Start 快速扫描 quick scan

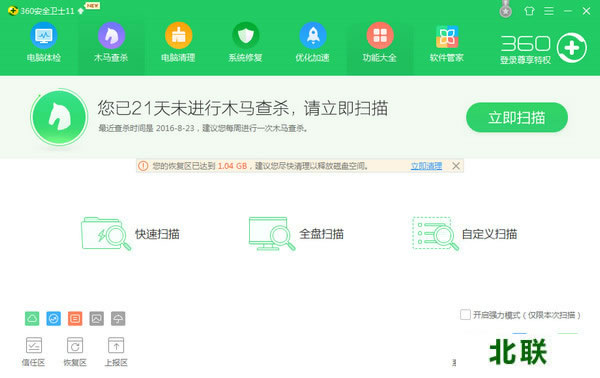(x=130, y=234)
